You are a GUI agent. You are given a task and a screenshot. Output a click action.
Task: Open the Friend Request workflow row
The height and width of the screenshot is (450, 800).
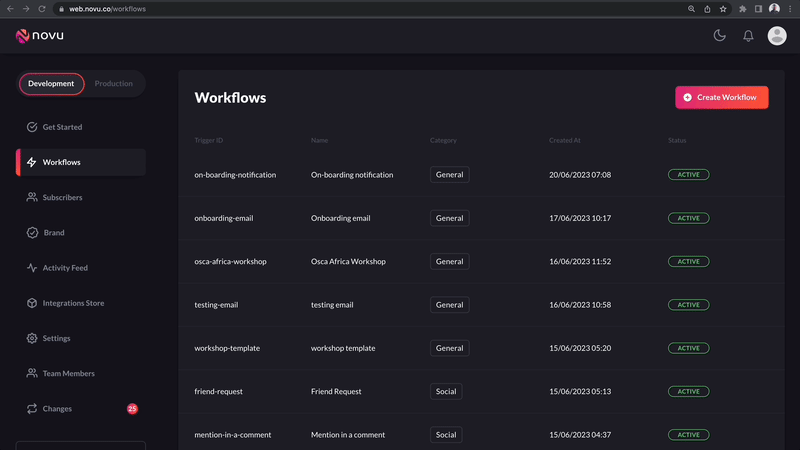coord(481,392)
